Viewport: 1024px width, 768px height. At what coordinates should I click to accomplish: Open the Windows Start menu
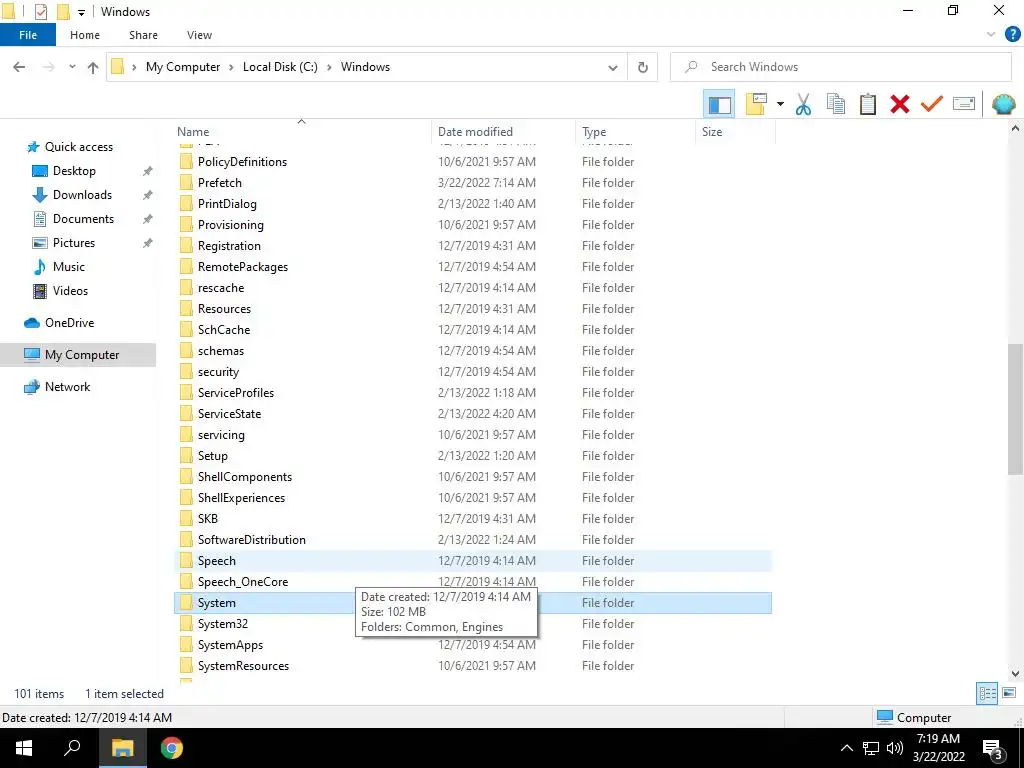click(x=24, y=748)
